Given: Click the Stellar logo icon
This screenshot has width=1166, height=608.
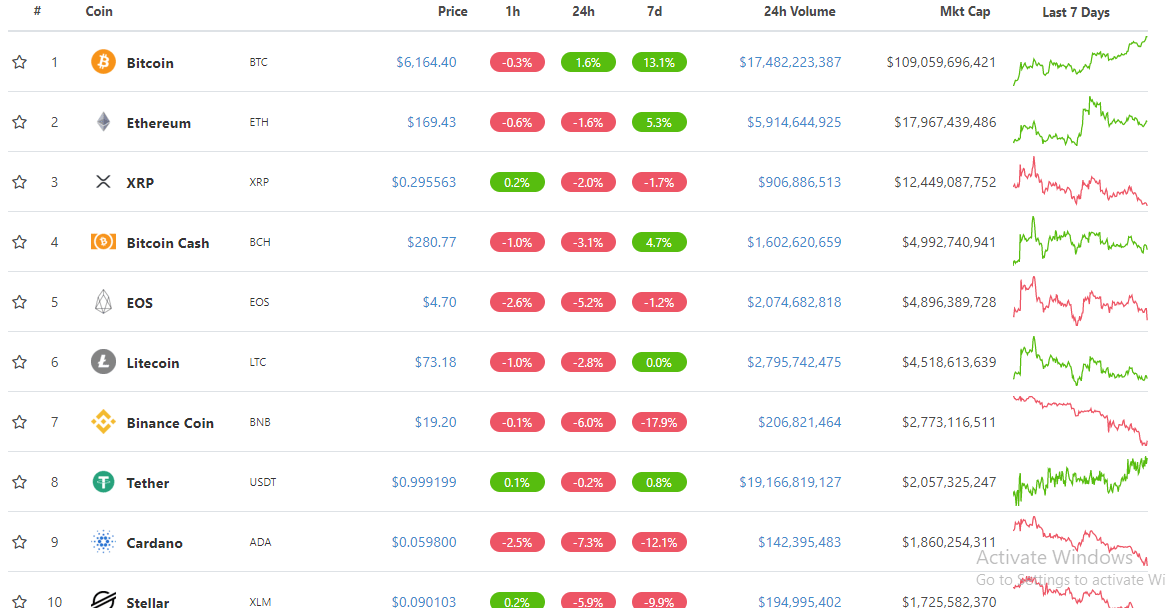Looking at the screenshot, I should coord(103,599).
